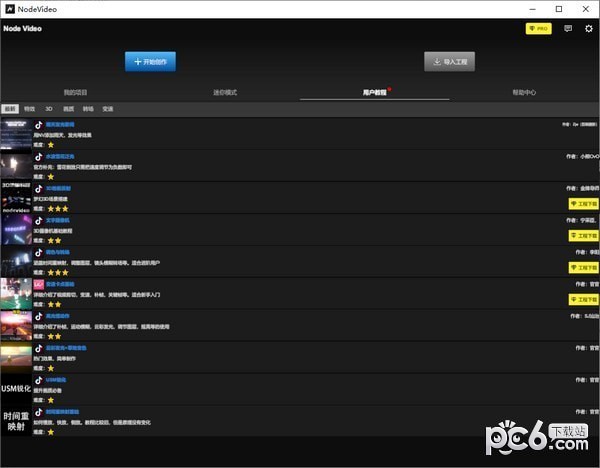Viewport: 600px width, 468px height.
Task: Click TikTok icon in the 用NV添加 row
Action: [39, 125]
